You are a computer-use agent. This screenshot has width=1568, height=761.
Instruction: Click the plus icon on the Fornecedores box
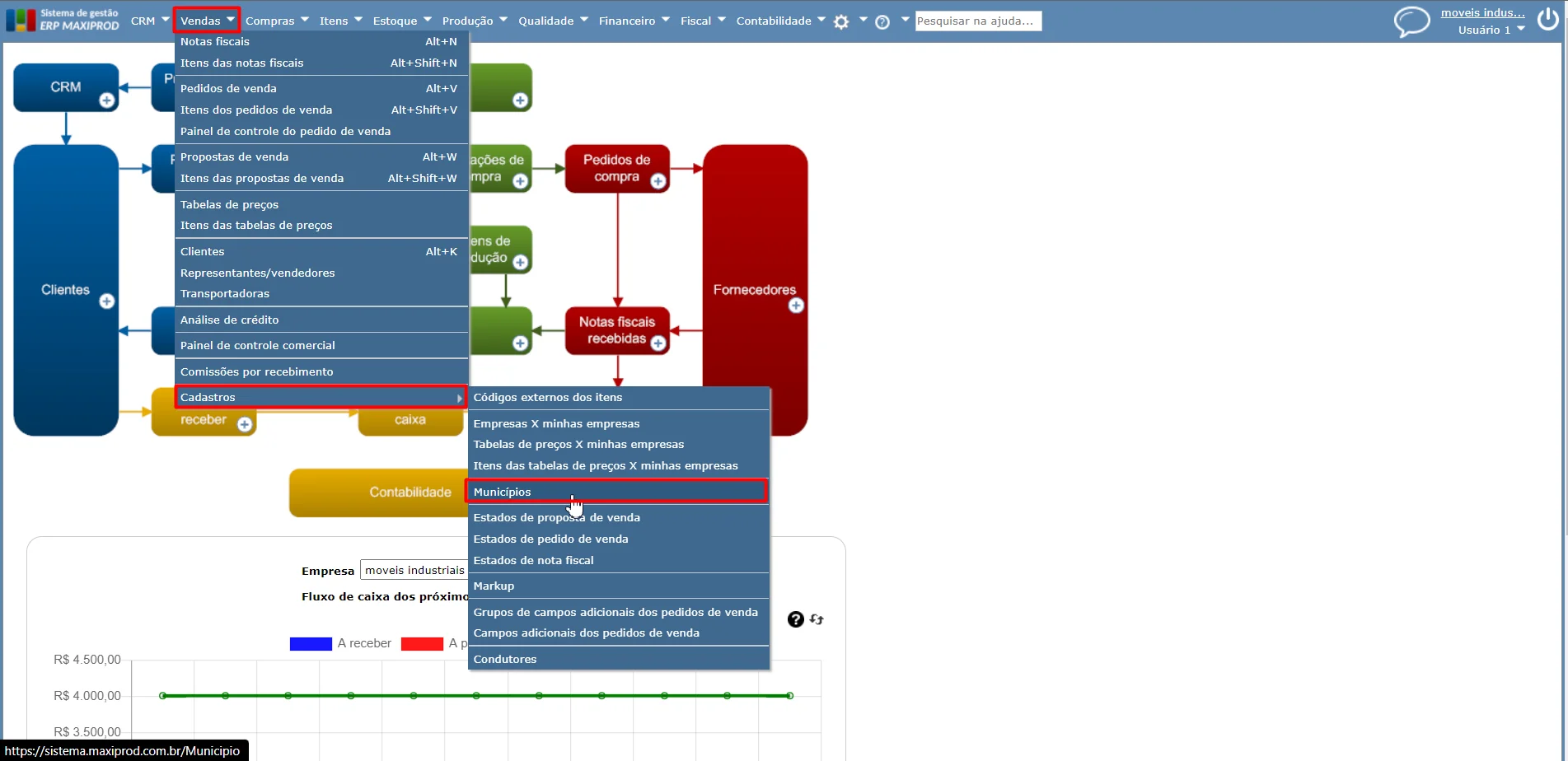[x=796, y=306]
